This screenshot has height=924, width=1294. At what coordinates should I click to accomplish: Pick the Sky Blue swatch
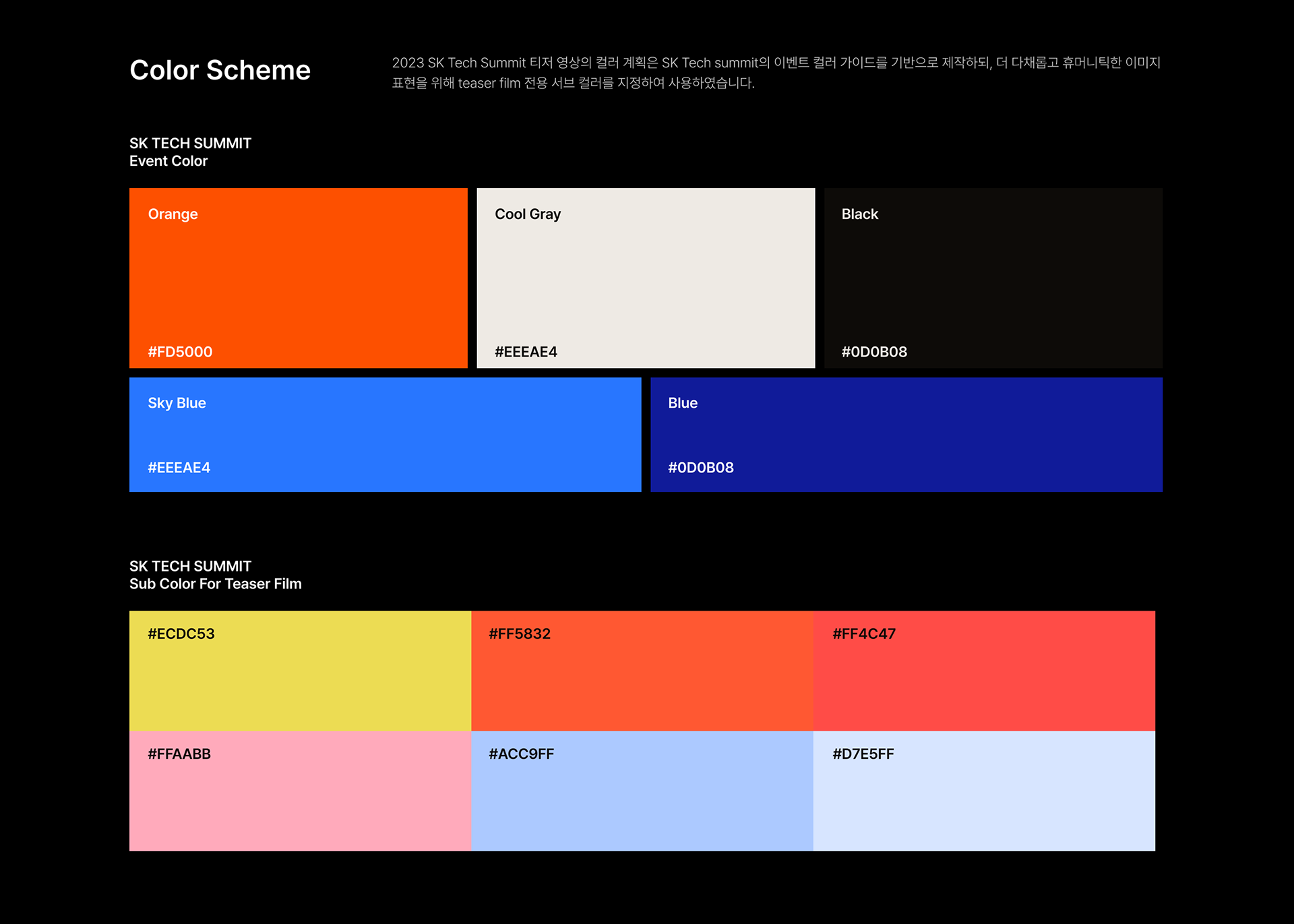[385, 434]
